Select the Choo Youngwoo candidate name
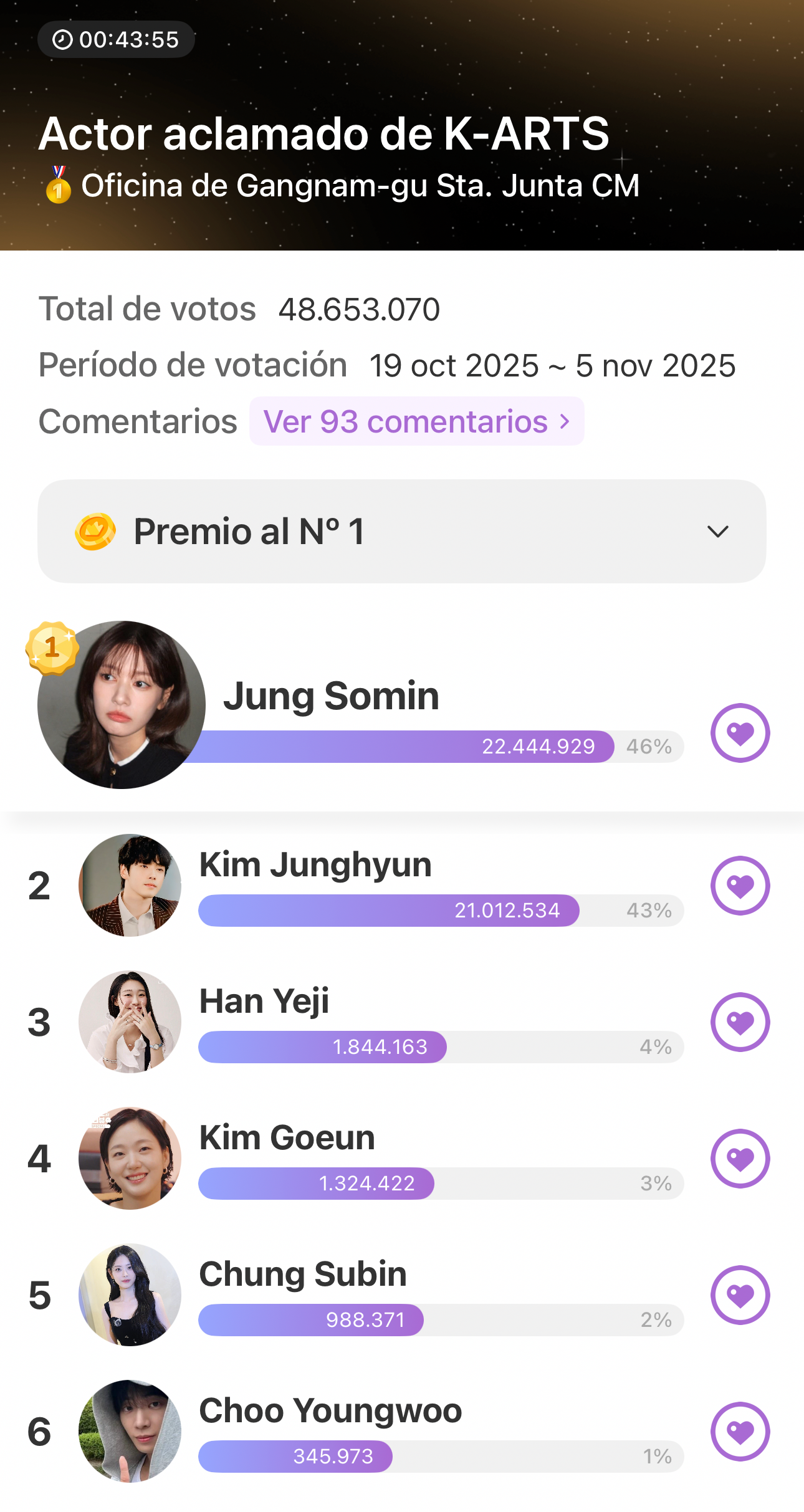 [x=330, y=1411]
